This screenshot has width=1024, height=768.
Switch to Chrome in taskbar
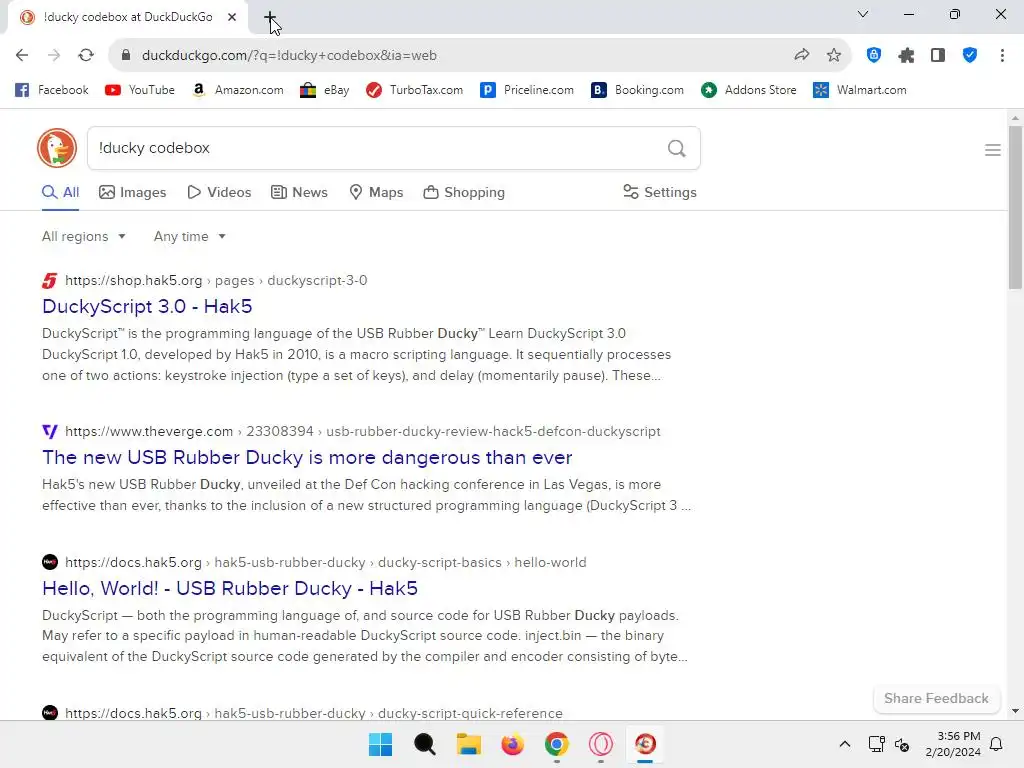556,744
